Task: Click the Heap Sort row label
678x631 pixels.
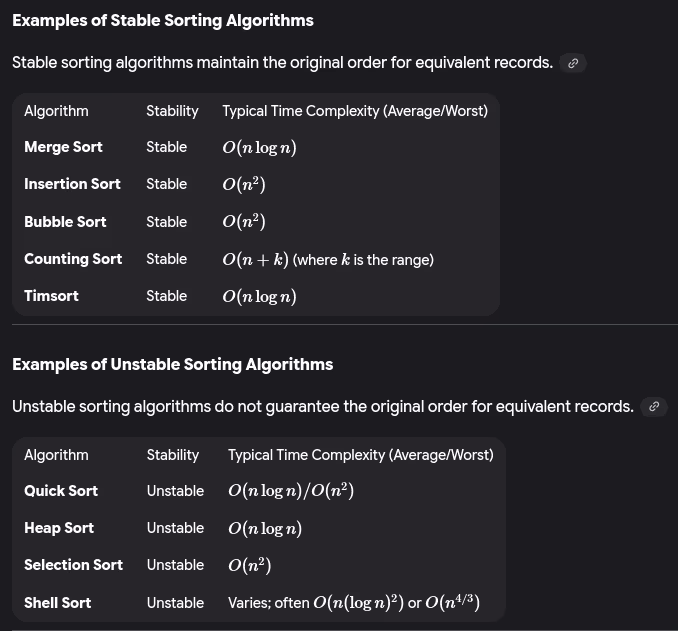Action: pyautogui.click(x=59, y=528)
